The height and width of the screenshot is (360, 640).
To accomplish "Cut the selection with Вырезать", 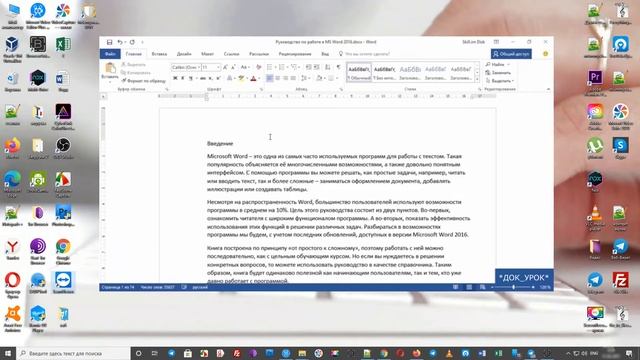I will [133, 64].
